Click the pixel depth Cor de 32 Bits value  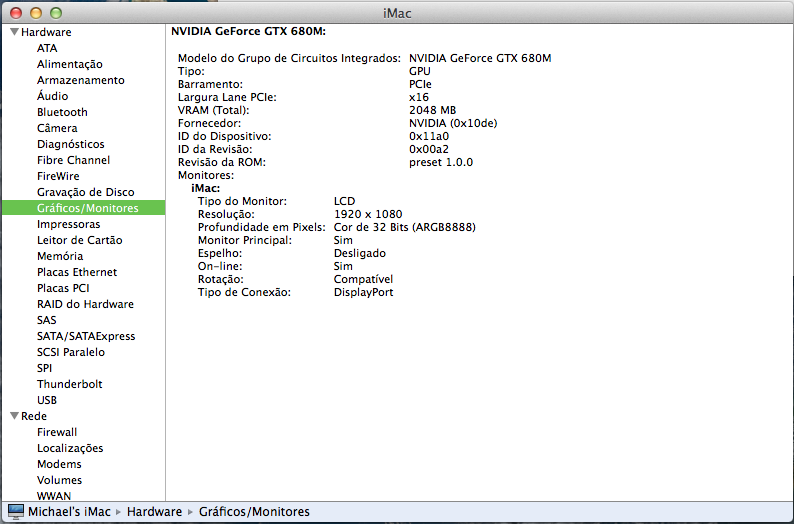tap(405, 227)
